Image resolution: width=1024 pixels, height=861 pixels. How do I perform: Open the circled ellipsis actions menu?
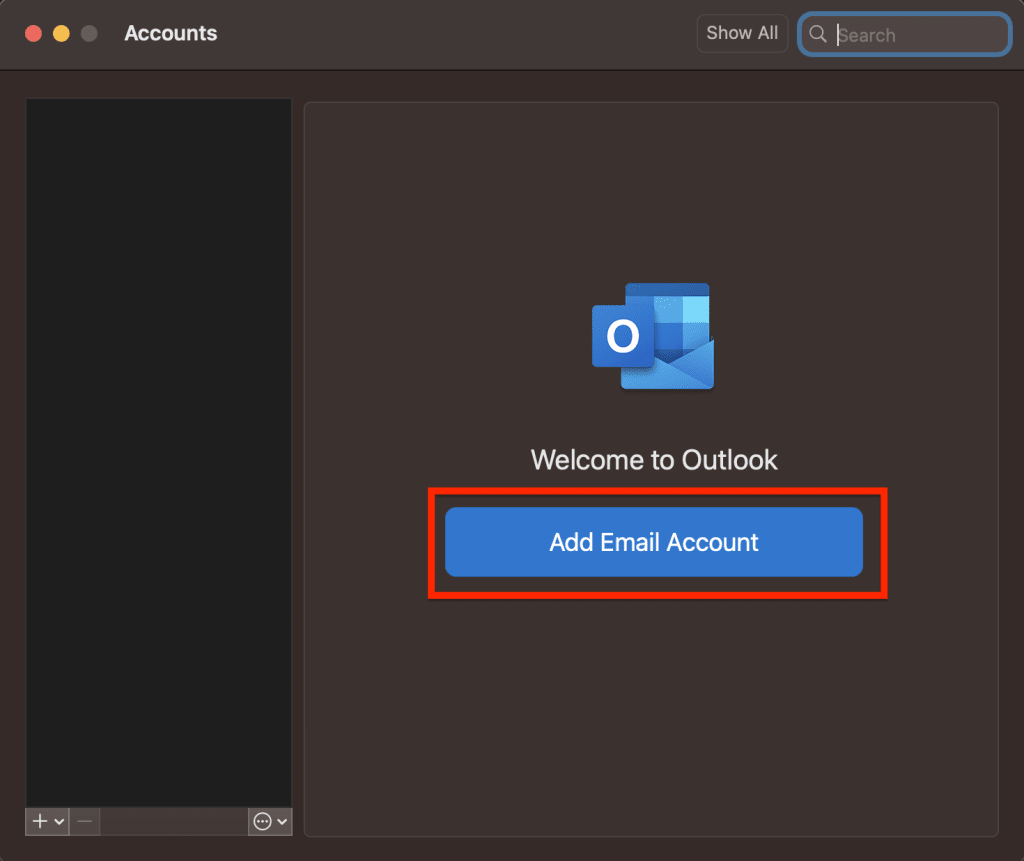pos(263,821)
